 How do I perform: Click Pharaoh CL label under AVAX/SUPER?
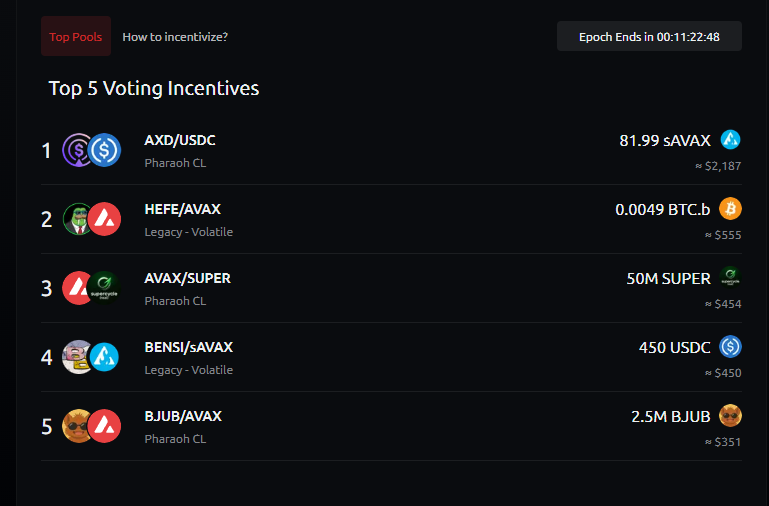(175, 301)
